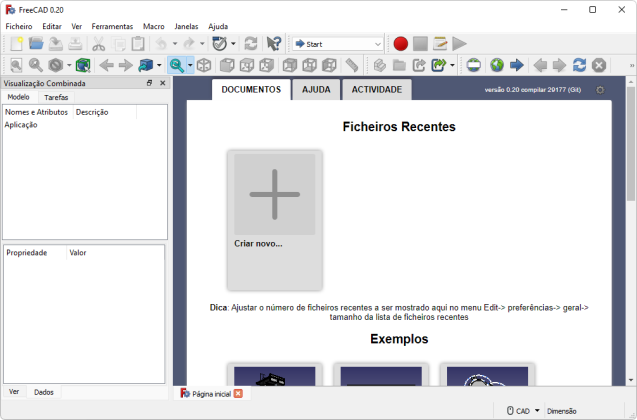Image resolution: width=637 pixels, height=420 pixels.
Task: Open the macros dialog icon
Action: (439, 44)
